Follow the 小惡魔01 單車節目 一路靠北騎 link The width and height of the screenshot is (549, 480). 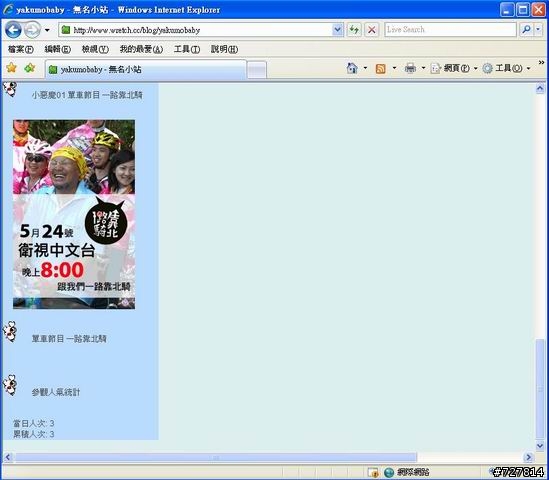pos(87,95)
